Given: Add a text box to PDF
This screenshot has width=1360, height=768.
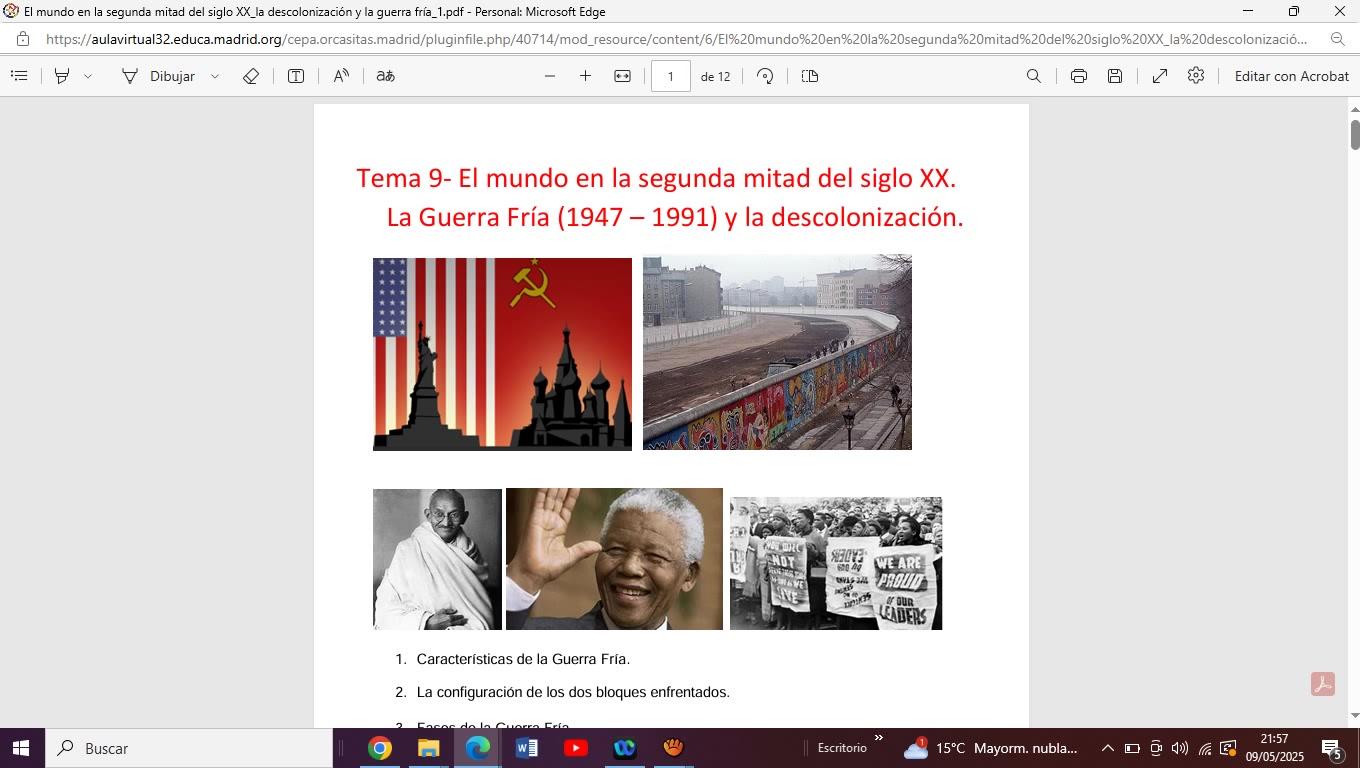Looking at the screenshot, I should (x=296, y=76).
